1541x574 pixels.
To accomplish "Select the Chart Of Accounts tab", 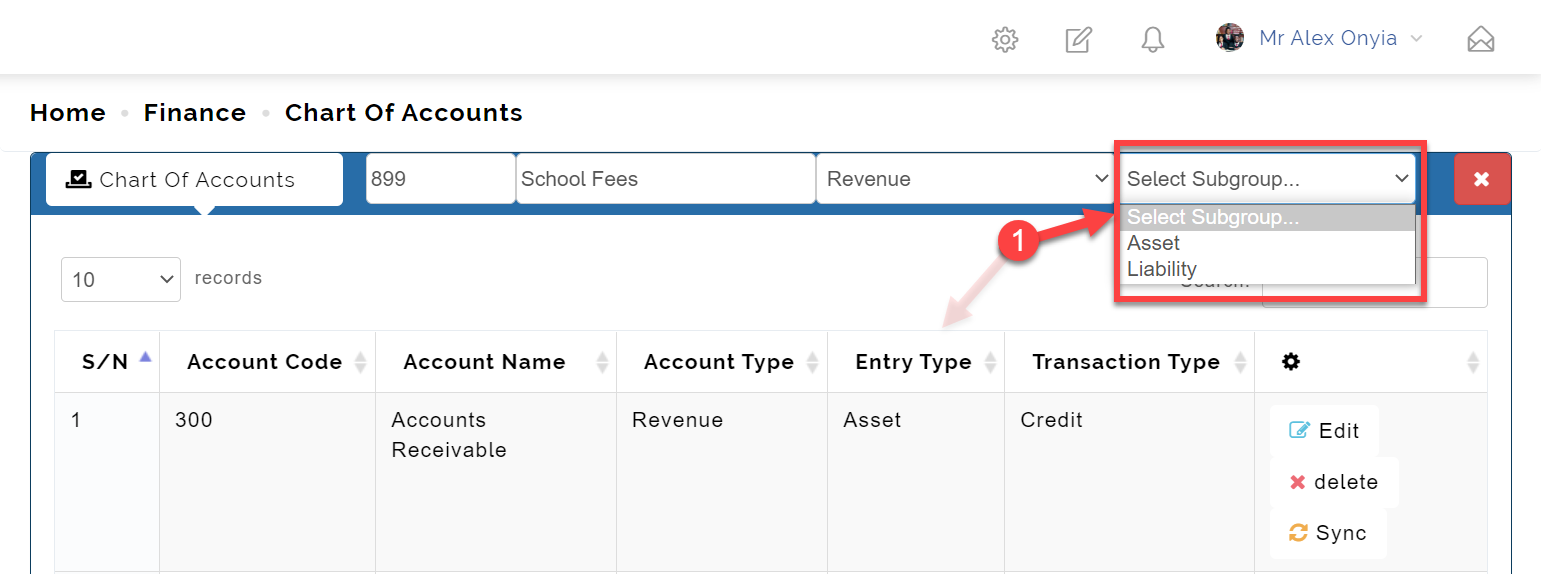I will click(x=194, y=180).
